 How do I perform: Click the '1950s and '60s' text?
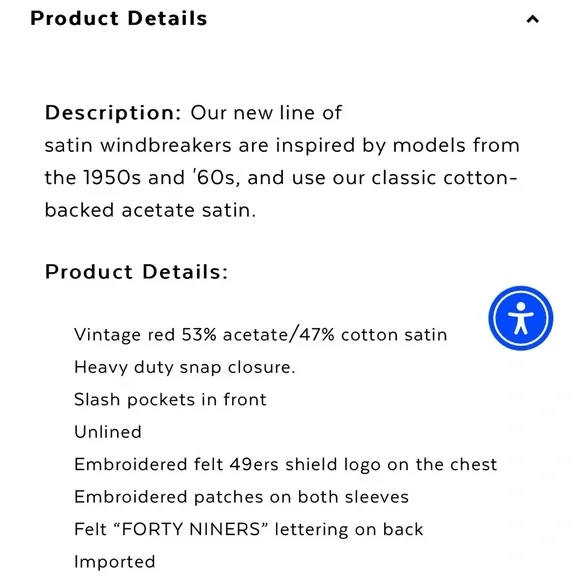tap(159, 178)
